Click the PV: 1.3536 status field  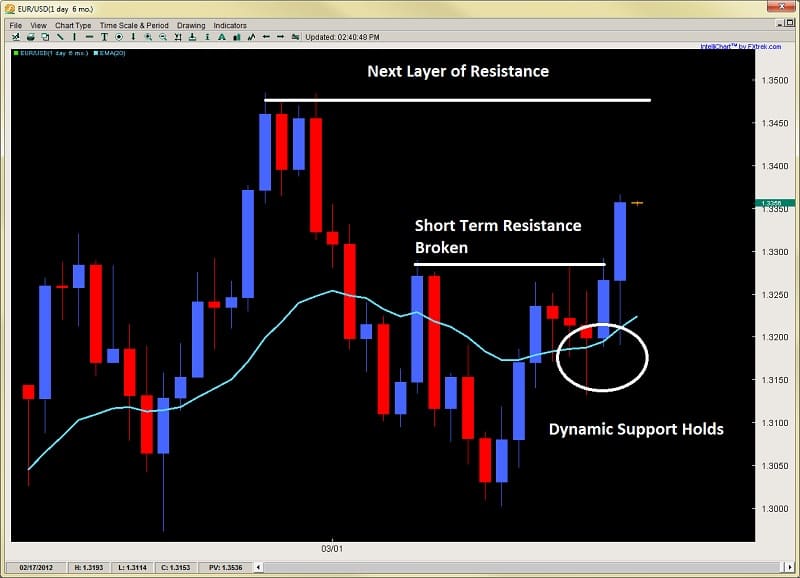click(x=226, y=567)
